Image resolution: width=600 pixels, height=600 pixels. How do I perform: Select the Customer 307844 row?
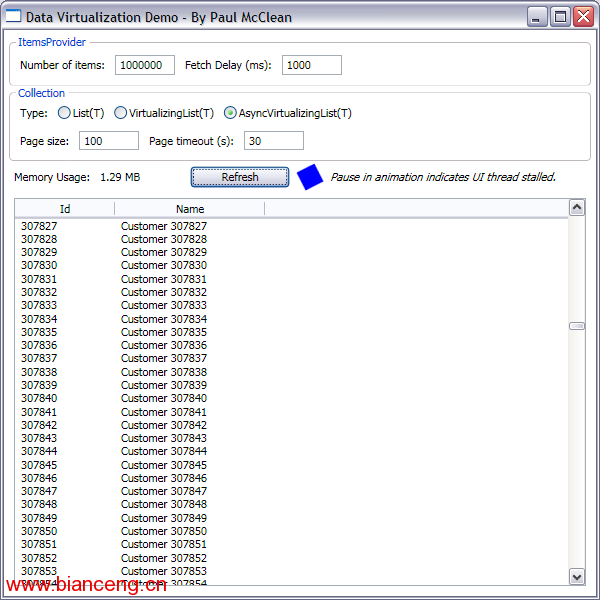click(292, 451)
